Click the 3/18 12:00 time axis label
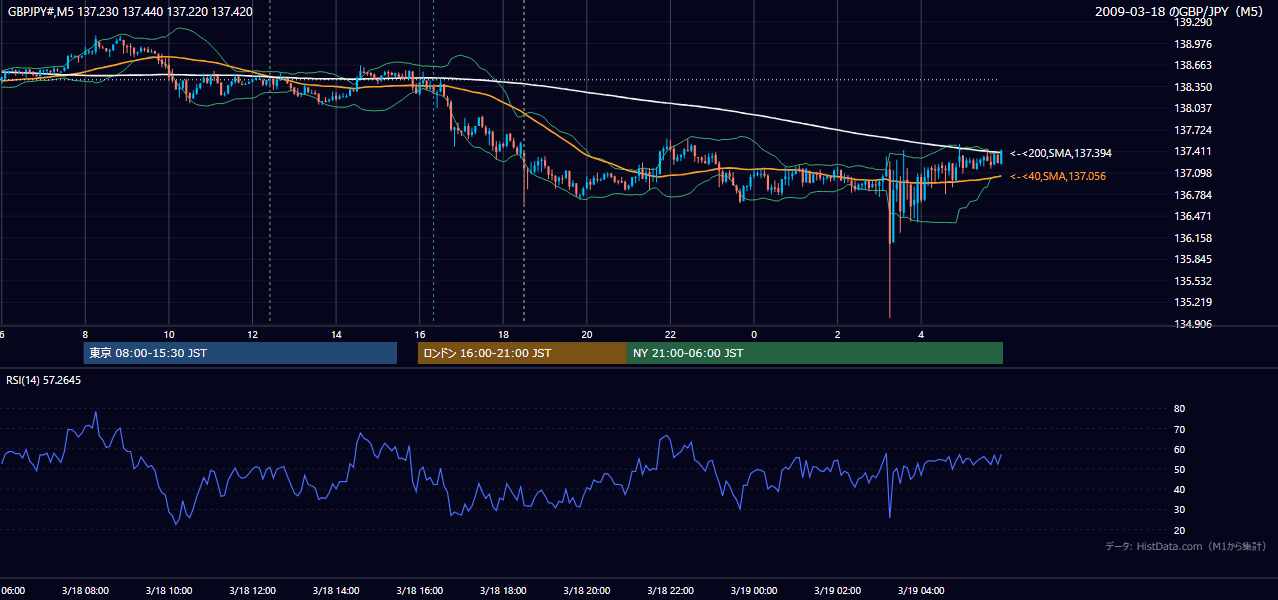 [x=252, y=591]
